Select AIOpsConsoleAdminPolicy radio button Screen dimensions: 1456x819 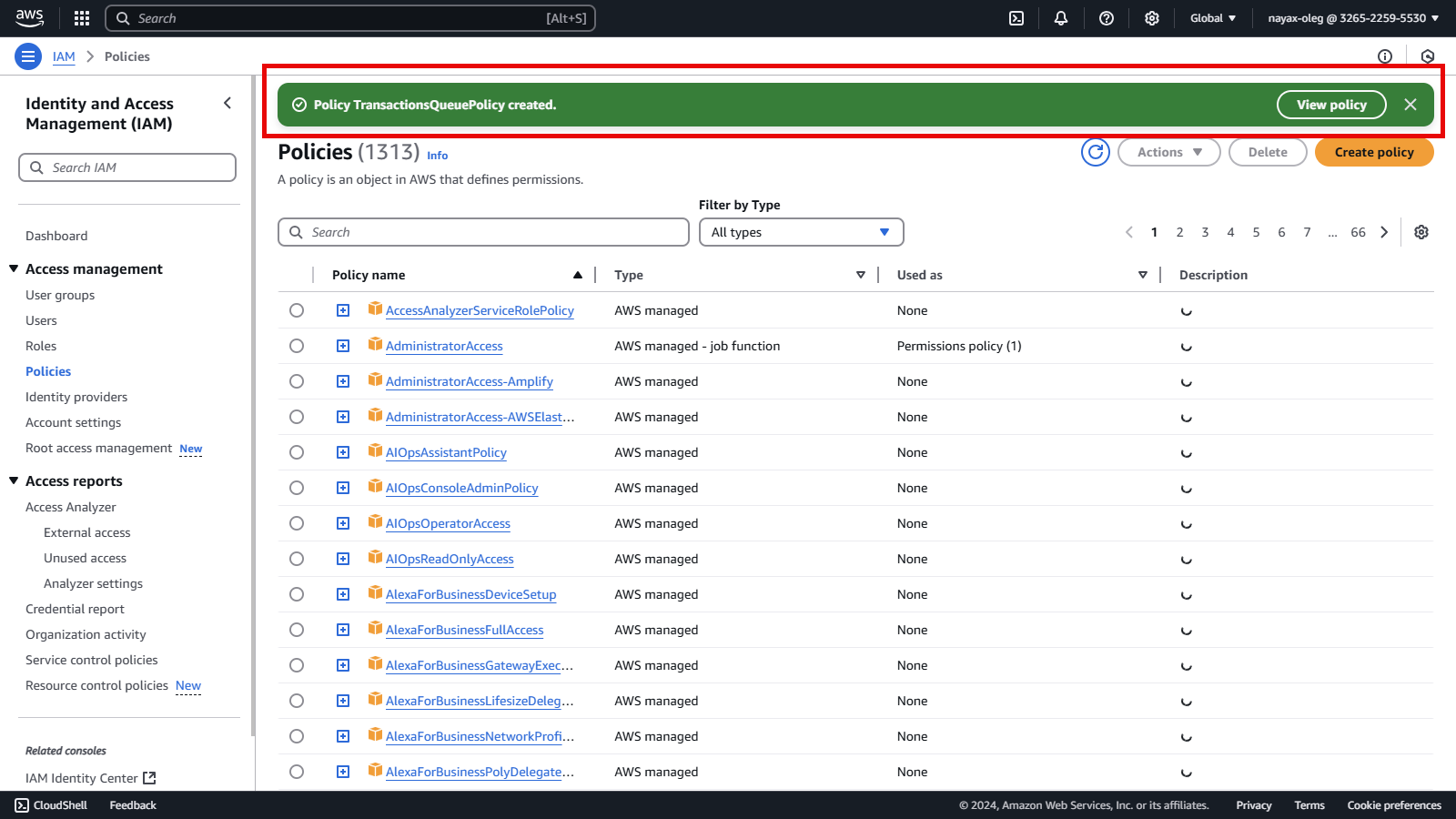[297, 488]
